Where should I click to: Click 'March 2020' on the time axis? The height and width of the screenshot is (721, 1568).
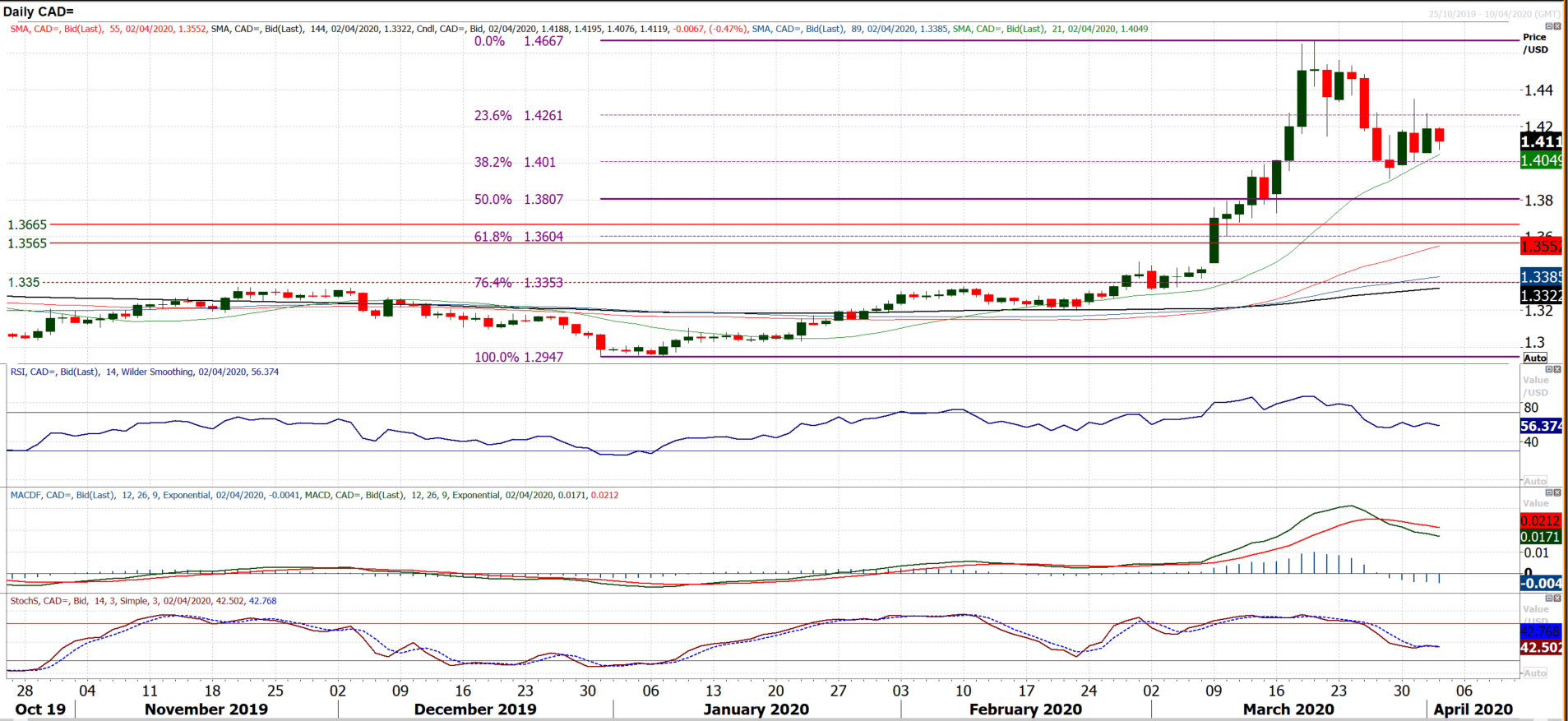[x=1288, y=709]
